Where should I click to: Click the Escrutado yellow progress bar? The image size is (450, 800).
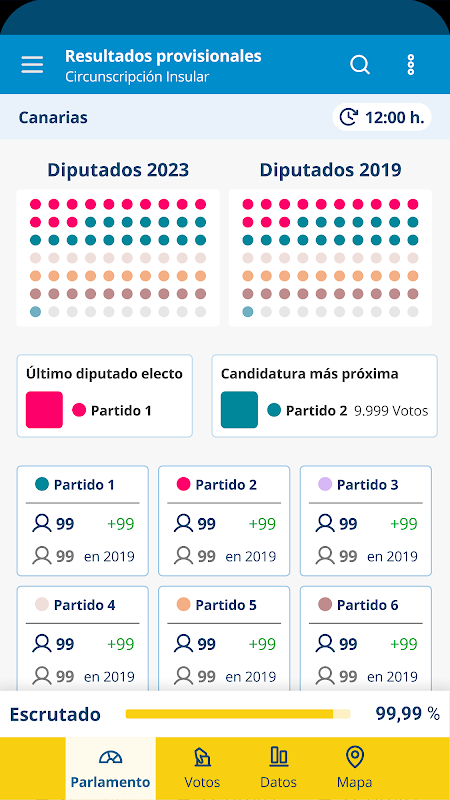pyautogui.click(x=238, y=714)
